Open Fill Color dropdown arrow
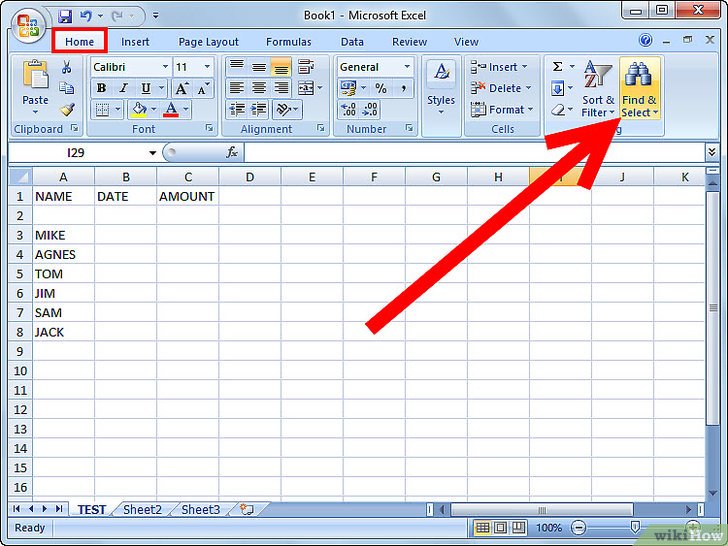The image size is (728, 546). coord(154,110)
